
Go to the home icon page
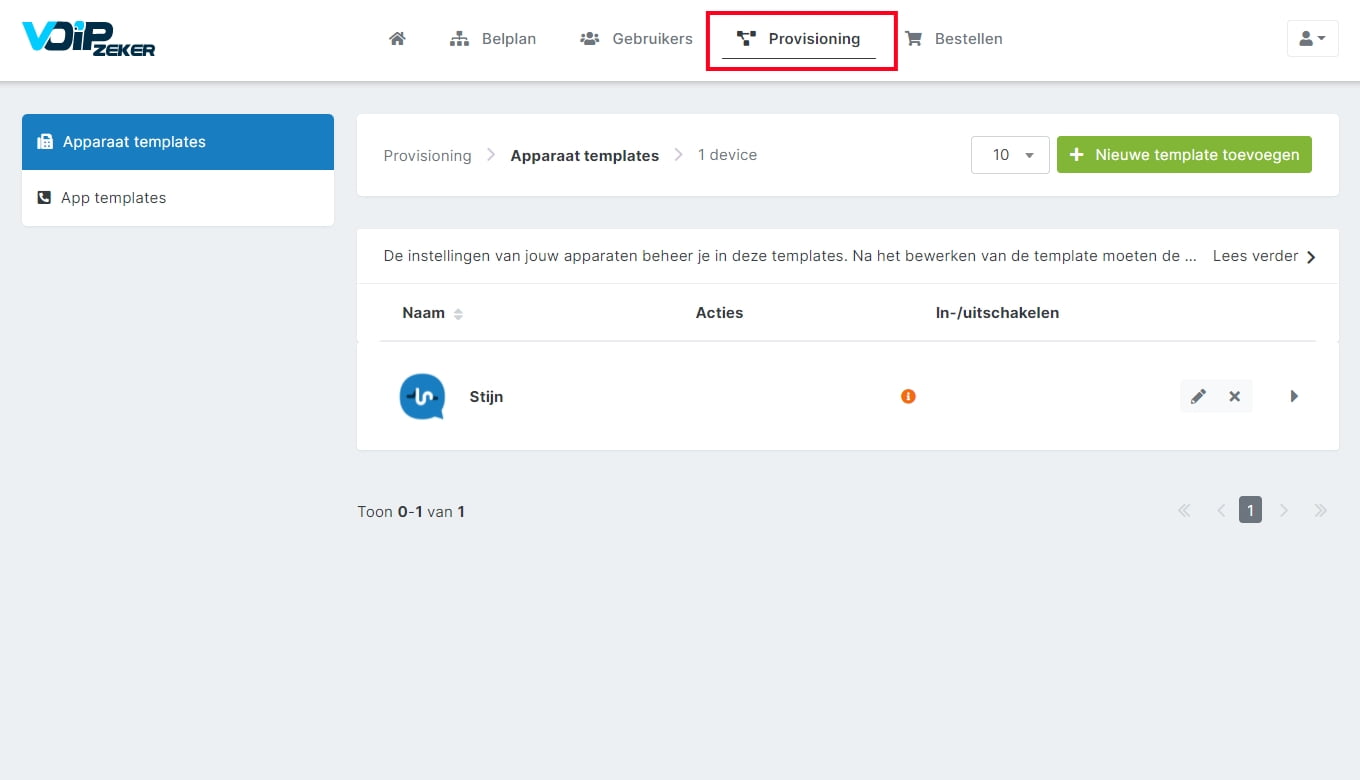click(397, 39)
